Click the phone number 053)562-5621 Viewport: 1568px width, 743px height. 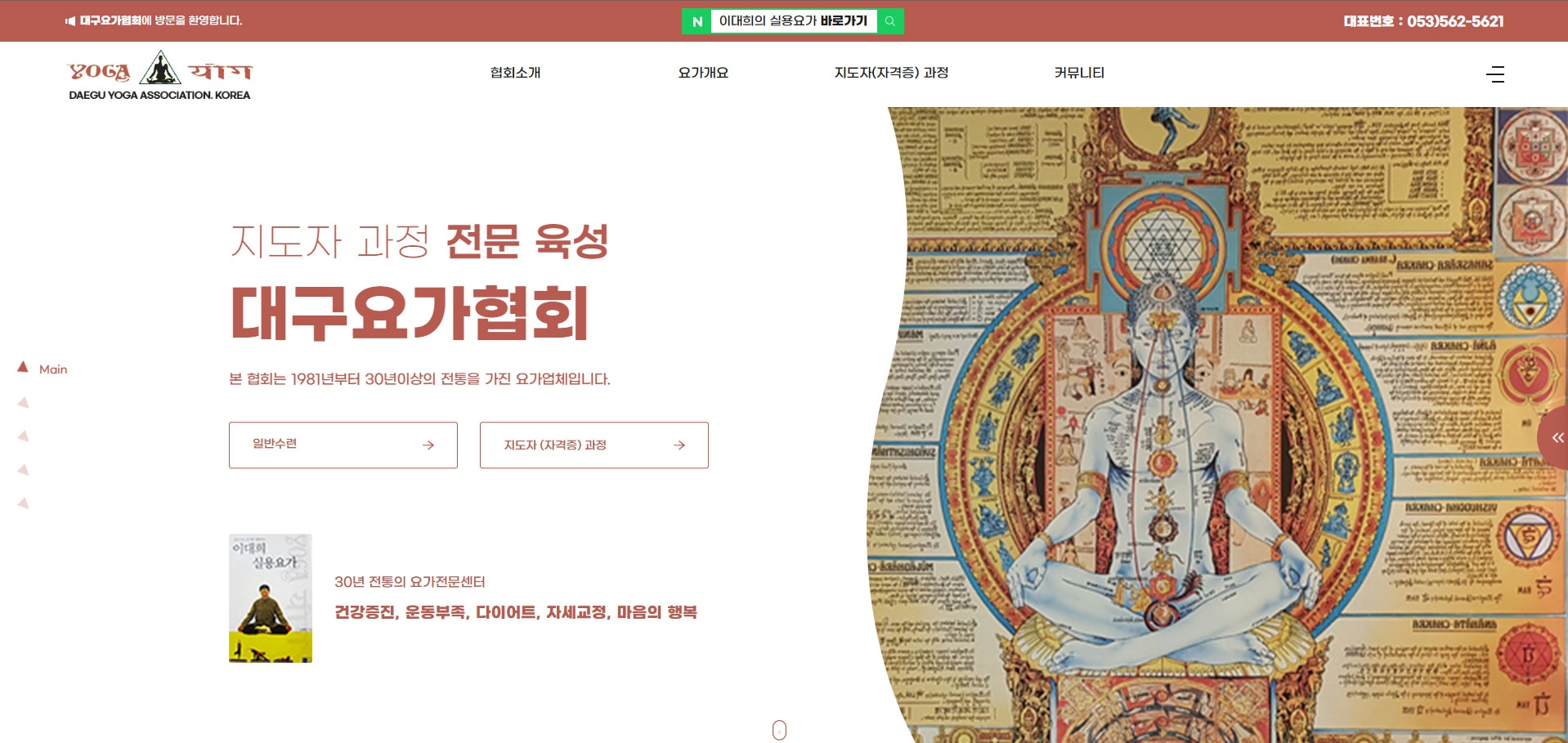[1455, 21]
